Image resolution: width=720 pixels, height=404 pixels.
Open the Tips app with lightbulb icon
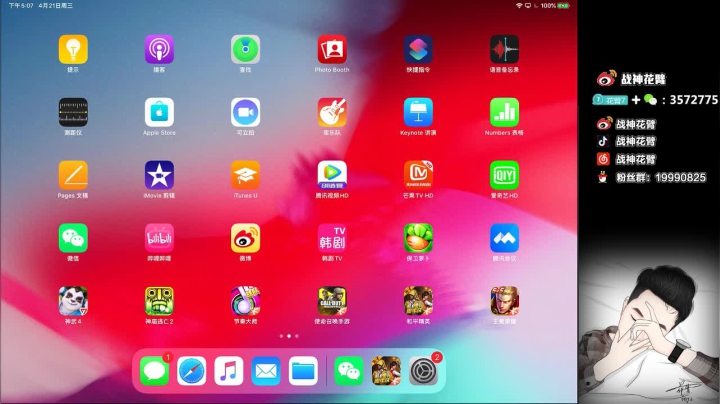click(x=73, y=49)
